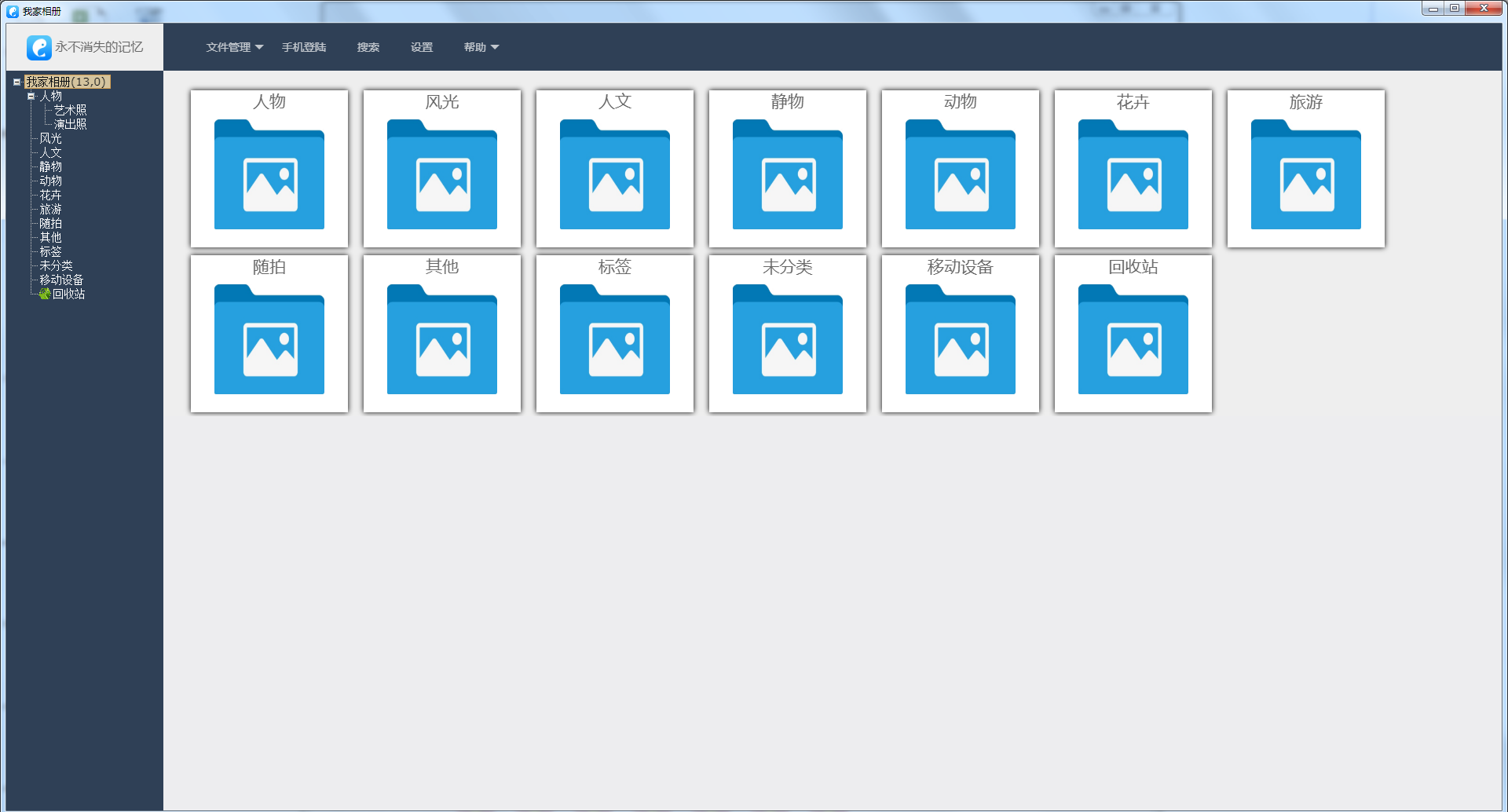Select 静物 in the sidebar tree
Viewport: 1508px width, 812px height.
pyautogui.click(x=51, y=166)
